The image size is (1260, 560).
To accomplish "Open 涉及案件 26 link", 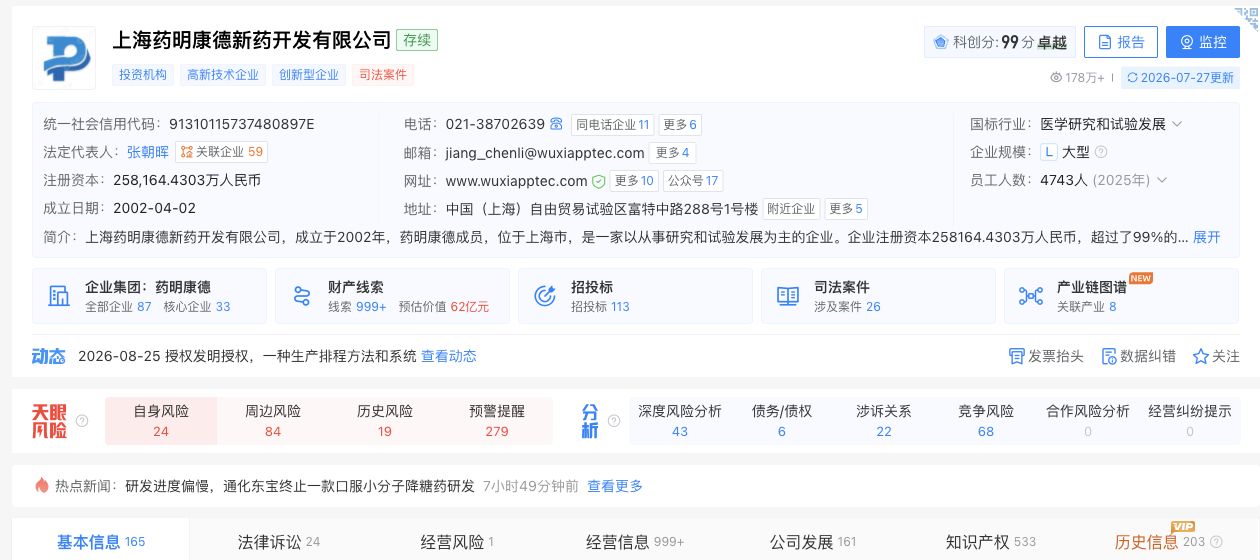I will [x=847, y=307].
